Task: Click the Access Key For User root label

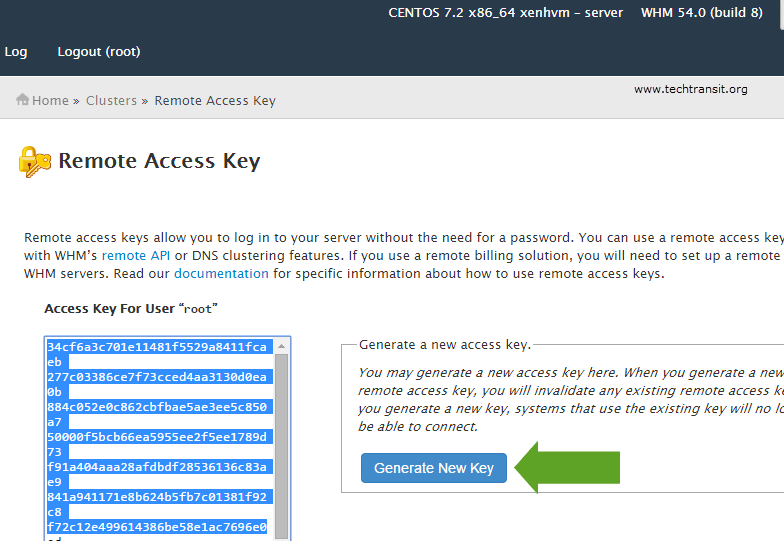Action: click(131, 308)
